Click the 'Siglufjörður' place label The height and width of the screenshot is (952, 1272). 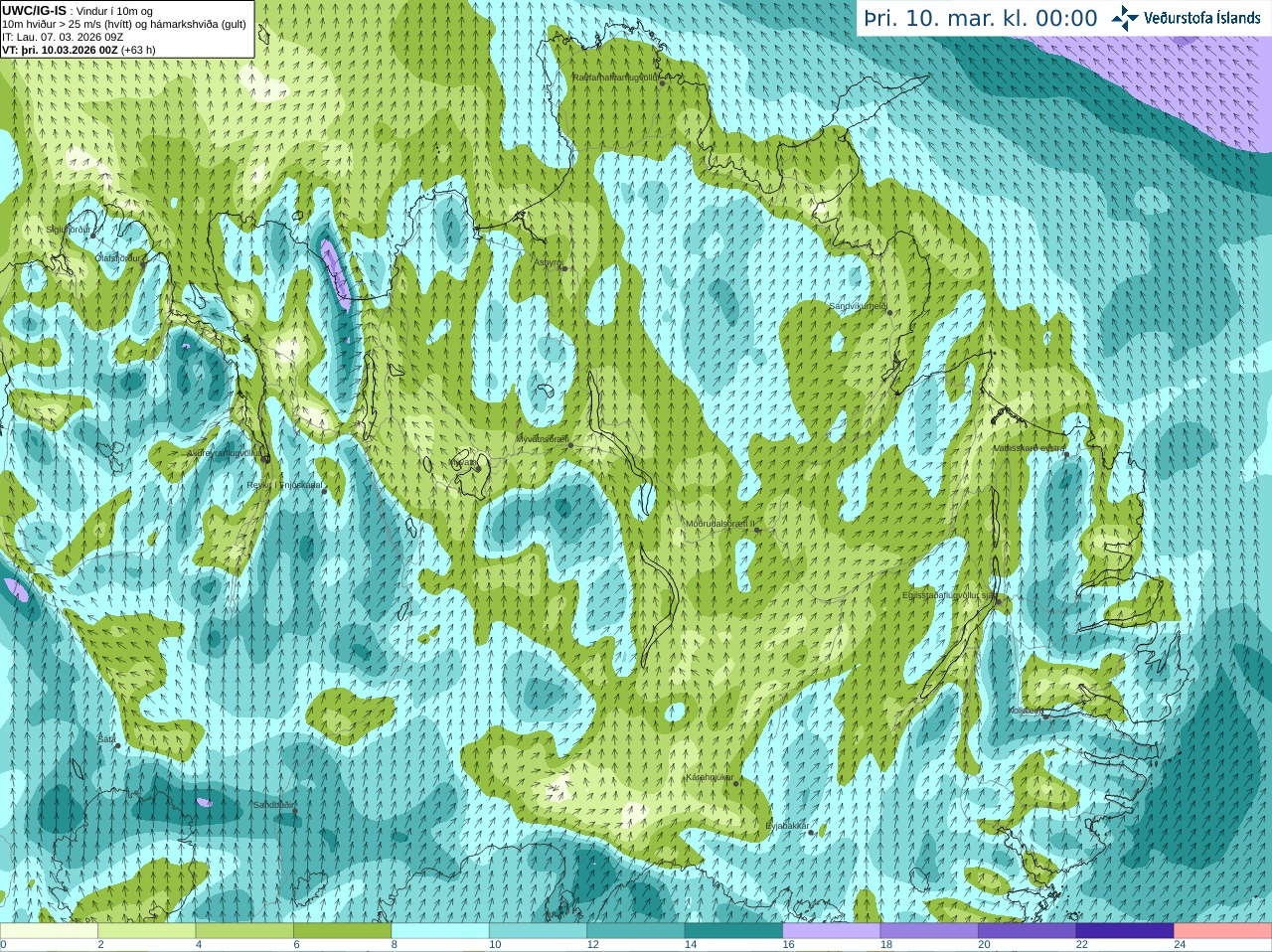(x=69, y=230)
